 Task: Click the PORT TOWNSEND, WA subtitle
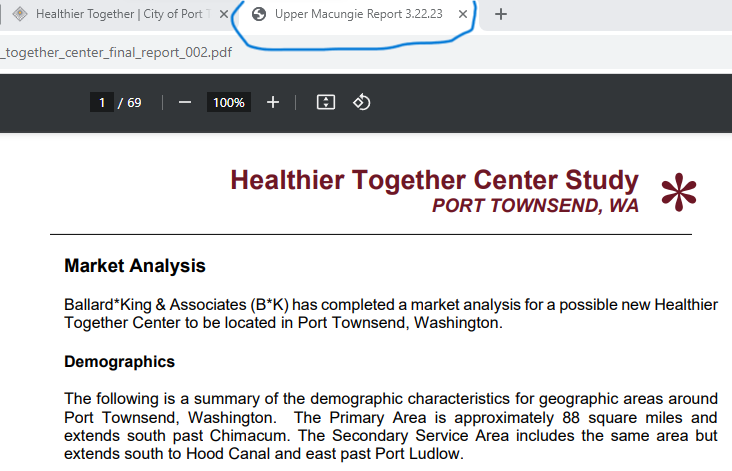tap(535, 205)
